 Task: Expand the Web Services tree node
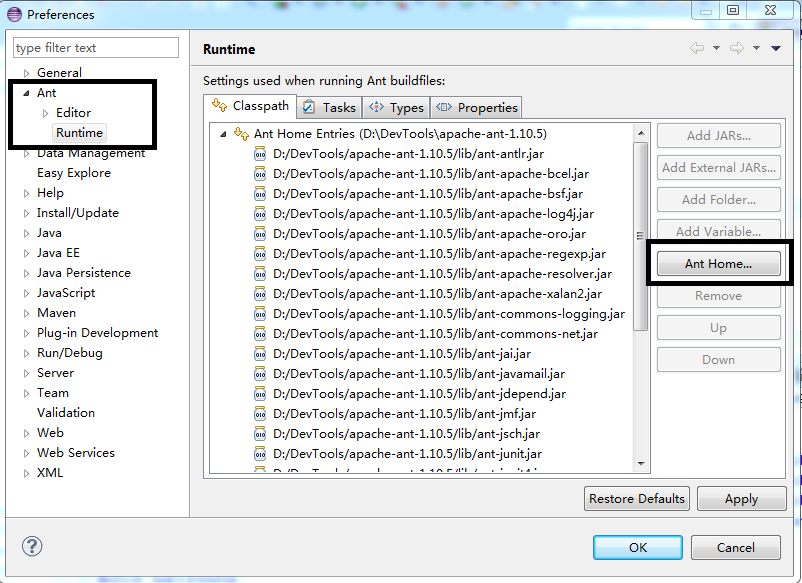pyautogui.click(x=26, y=453)
